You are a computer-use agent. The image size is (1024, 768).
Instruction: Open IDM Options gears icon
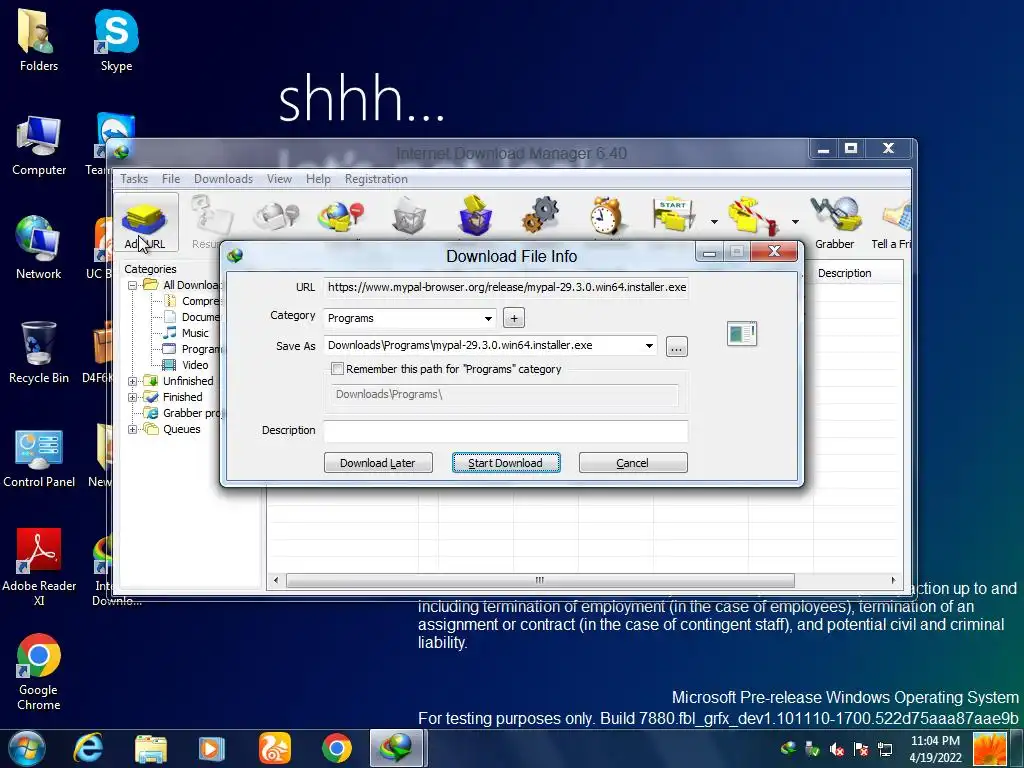[x=540, y=216]
